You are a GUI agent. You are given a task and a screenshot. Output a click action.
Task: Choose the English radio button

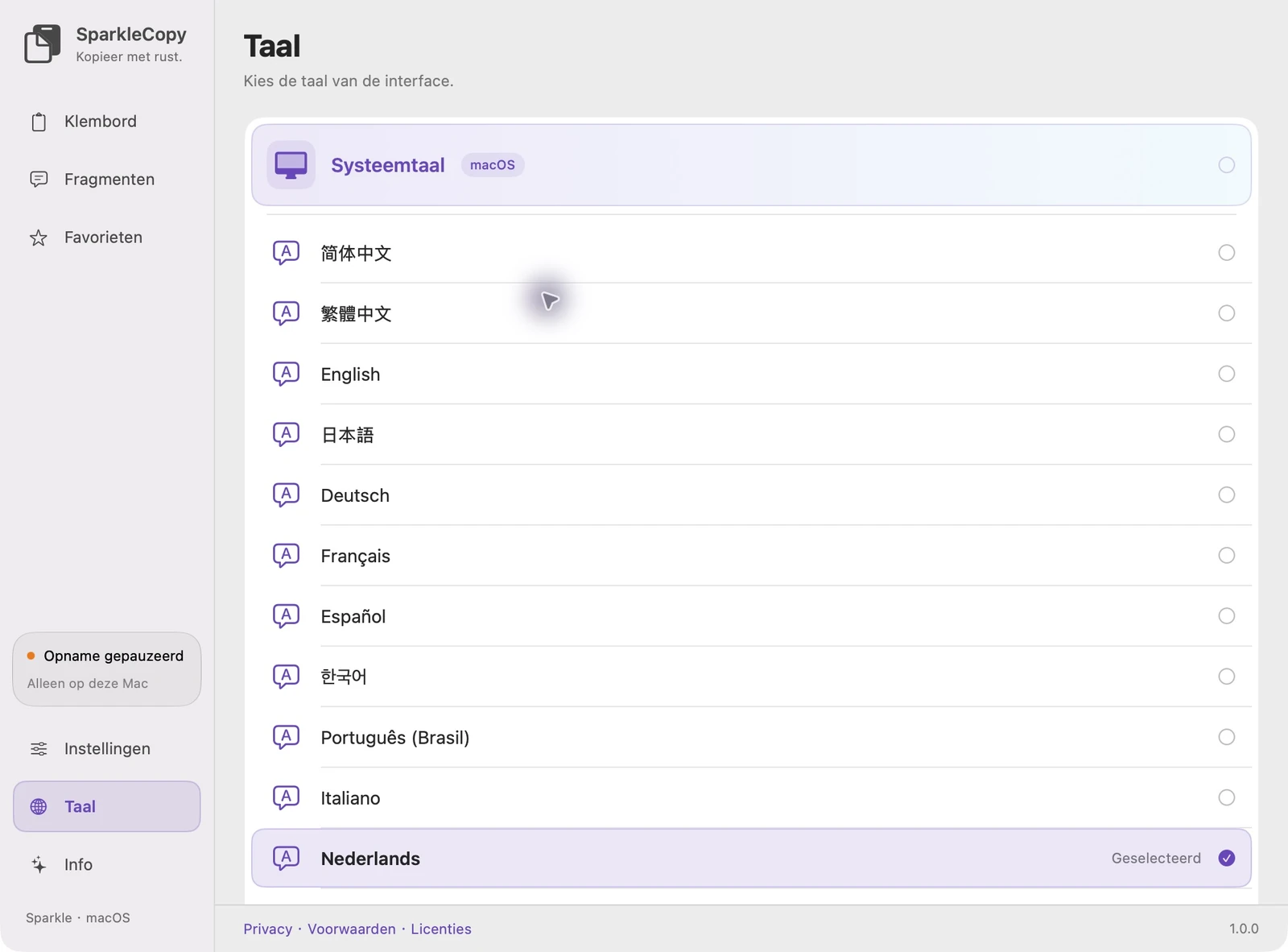click(x=1226, y=374)
